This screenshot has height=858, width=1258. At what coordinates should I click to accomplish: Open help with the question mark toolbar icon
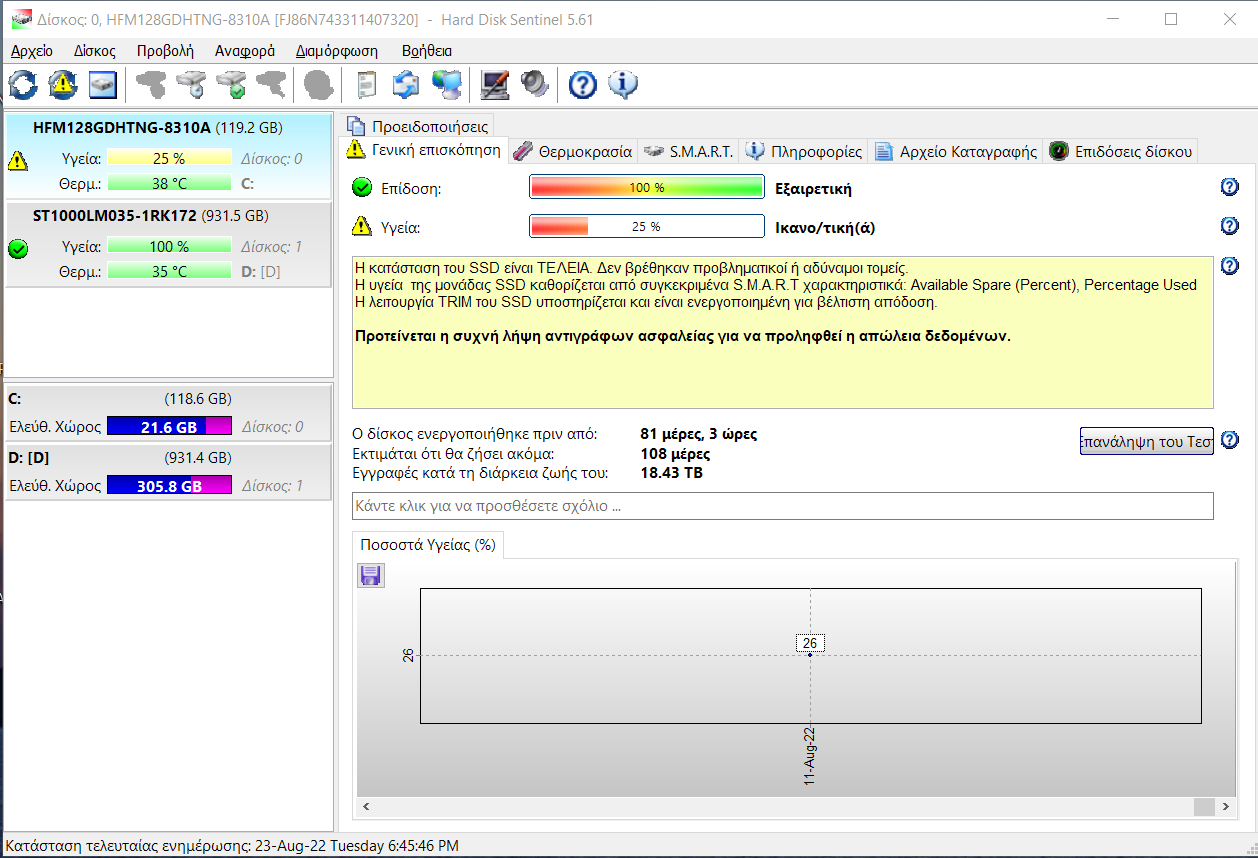(x=583, y=85)
